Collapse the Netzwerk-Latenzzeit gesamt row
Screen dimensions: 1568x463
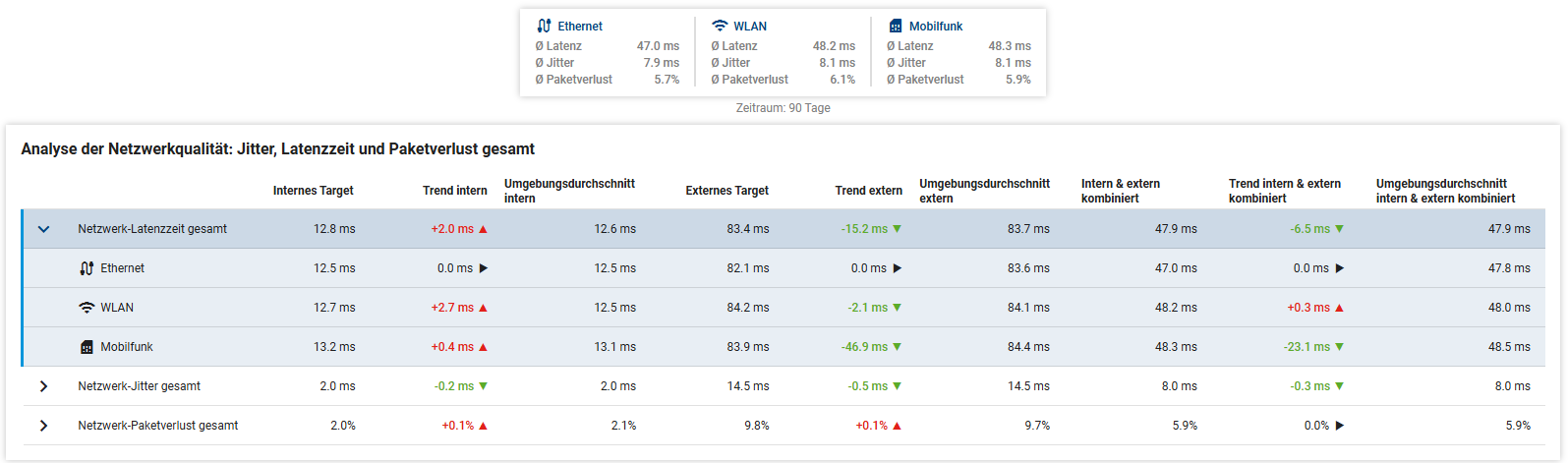pos(43,229)
